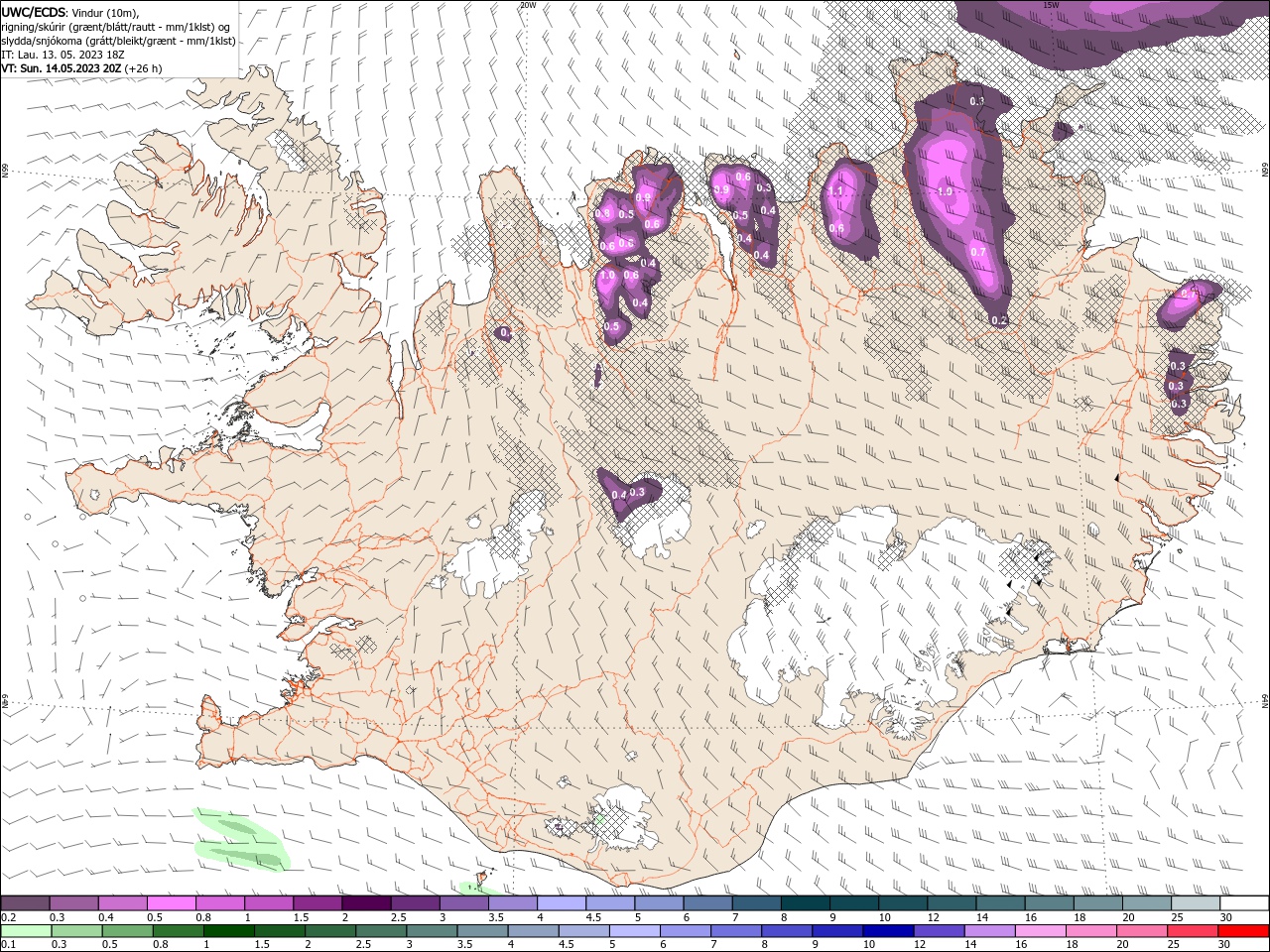
Task: Click the '1.1' snowfall value on the map
Action: 835,191
